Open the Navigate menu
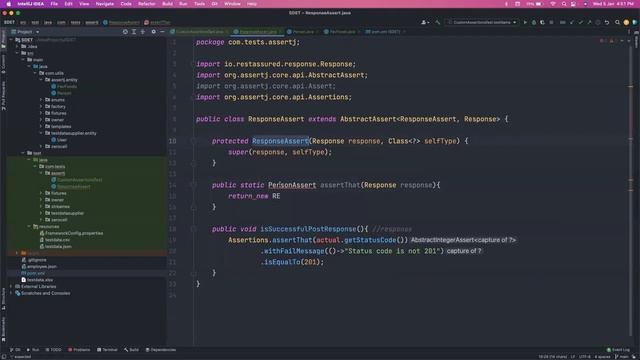This screenshot has width=640, height=360. click(x=104, y=4)
